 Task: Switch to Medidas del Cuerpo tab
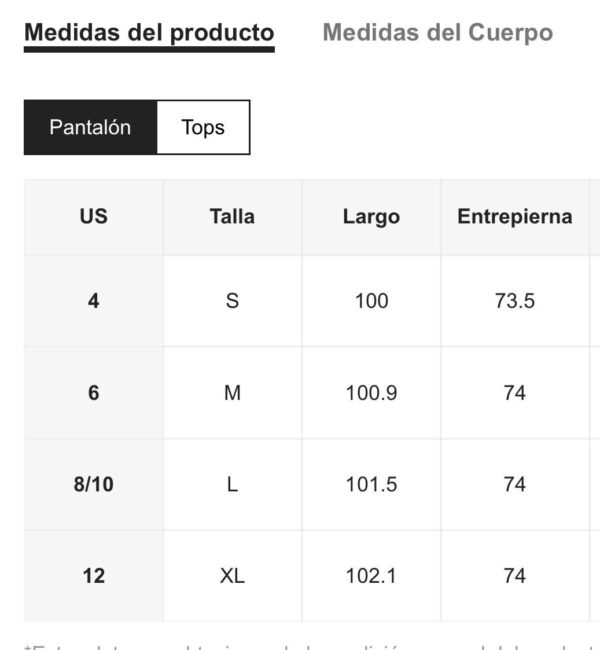pos(437,33)
